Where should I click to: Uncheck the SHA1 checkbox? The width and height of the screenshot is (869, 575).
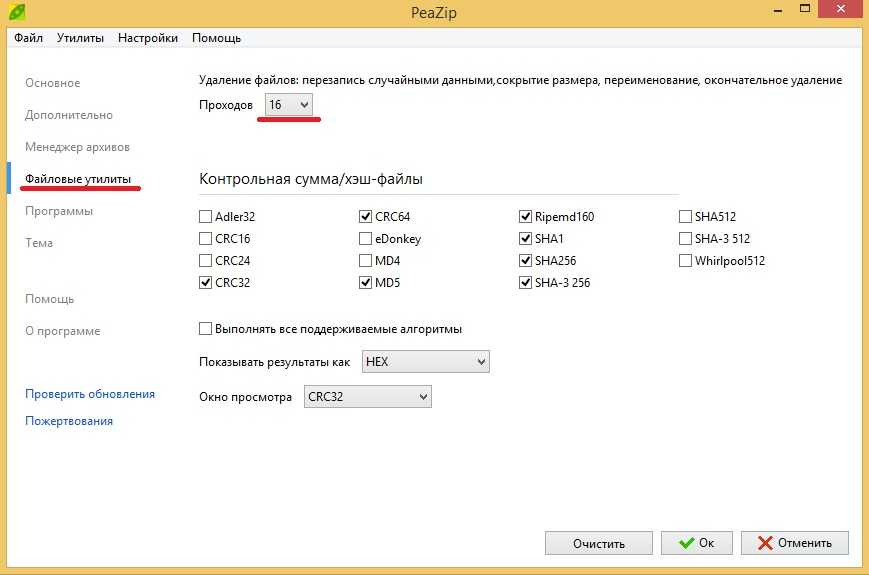click(525, 239)
